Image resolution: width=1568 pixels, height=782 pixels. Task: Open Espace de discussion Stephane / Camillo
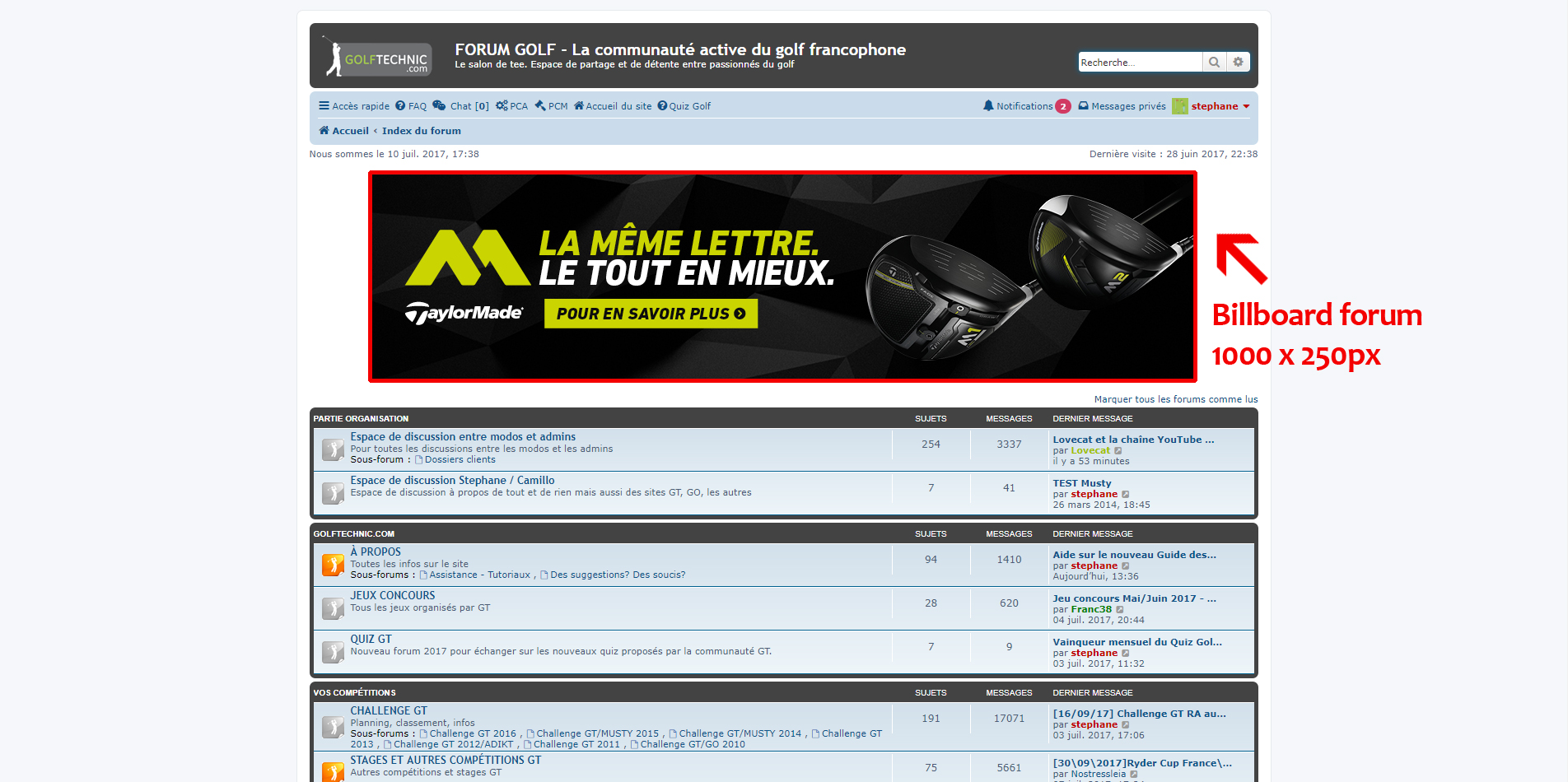(x=452, y=481)
